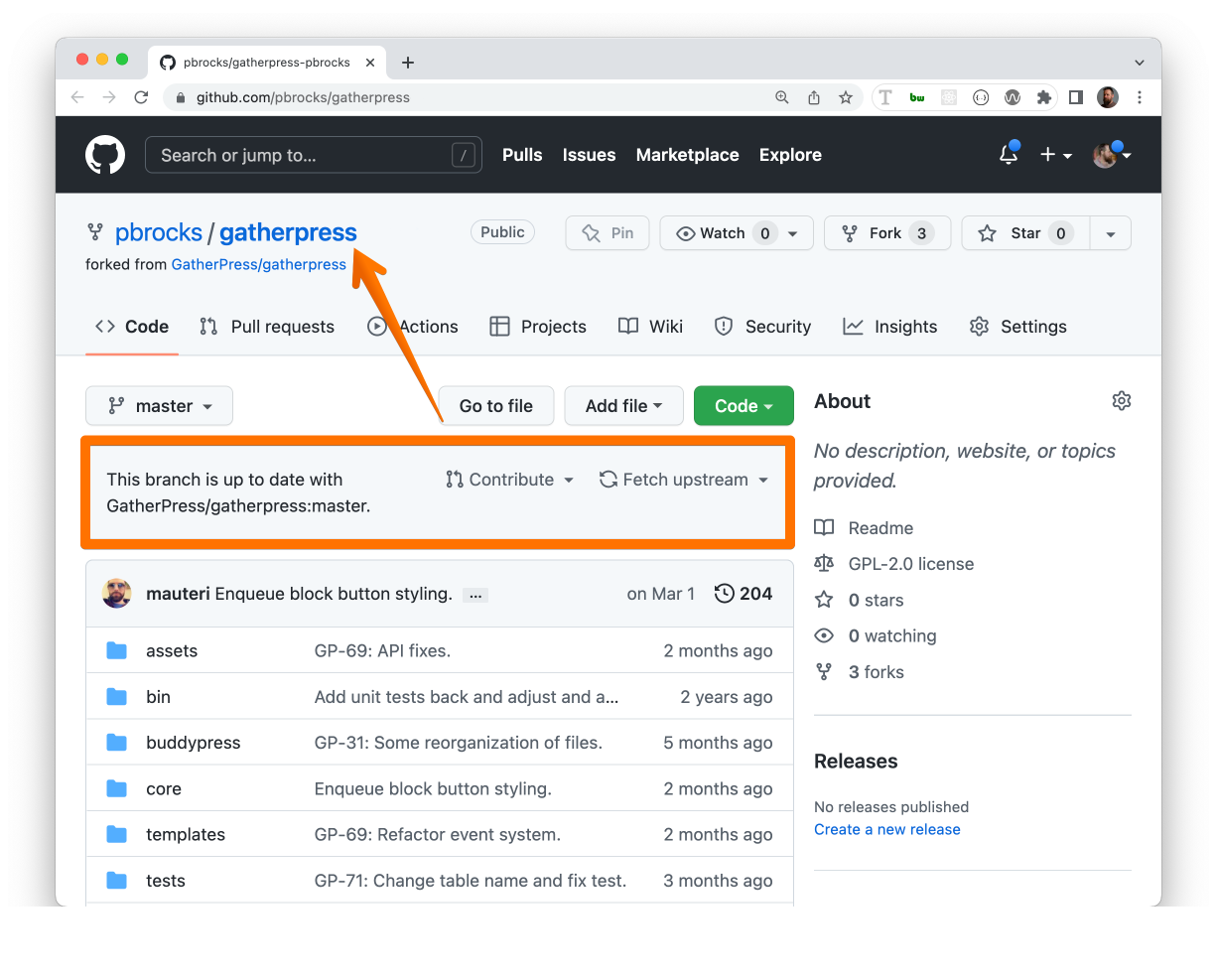Open the green Code dropdown
Screen dimensions: 1217x980
coord(744,406)
